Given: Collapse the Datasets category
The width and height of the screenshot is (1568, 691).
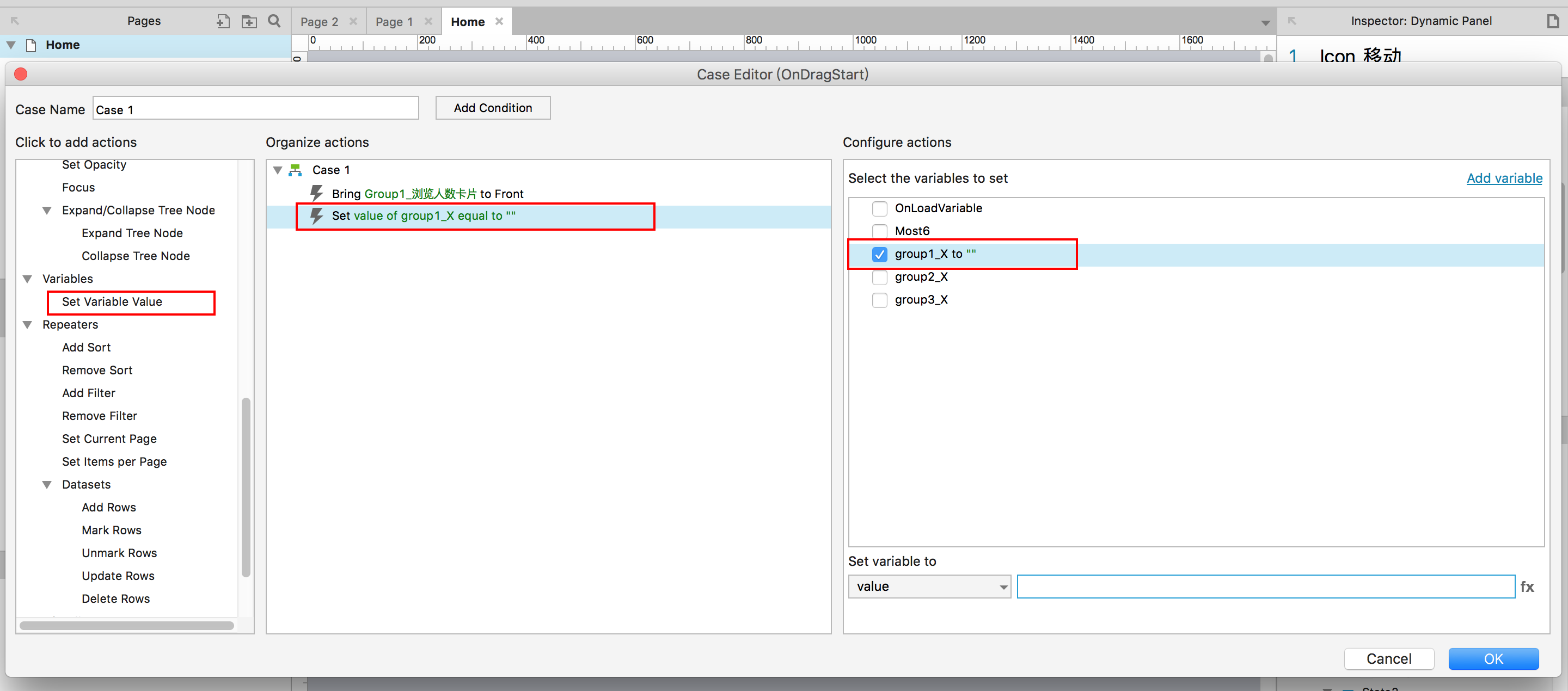Looking at the screenshot, I should pyautogui.click(x=47, y=484).
